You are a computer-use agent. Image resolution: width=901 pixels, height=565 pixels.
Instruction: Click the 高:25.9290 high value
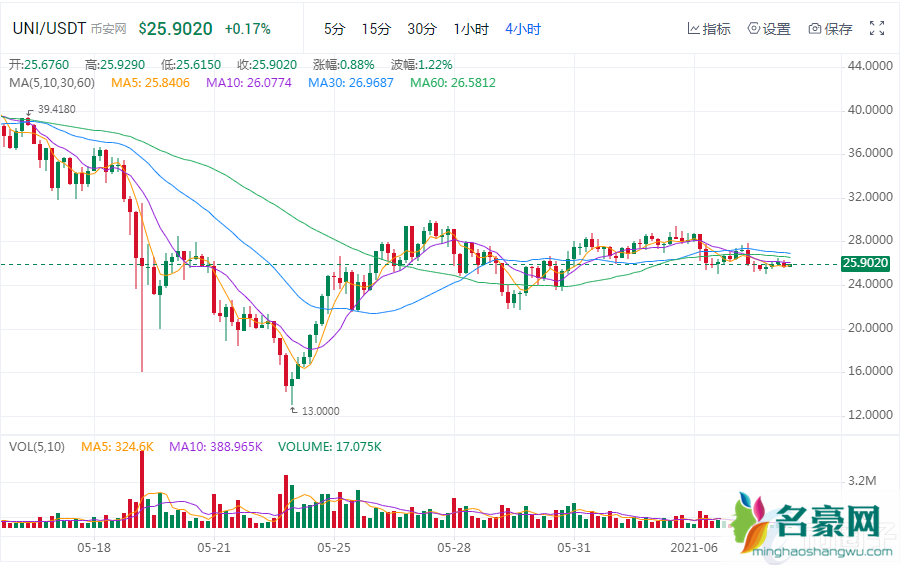pos(115,64)
